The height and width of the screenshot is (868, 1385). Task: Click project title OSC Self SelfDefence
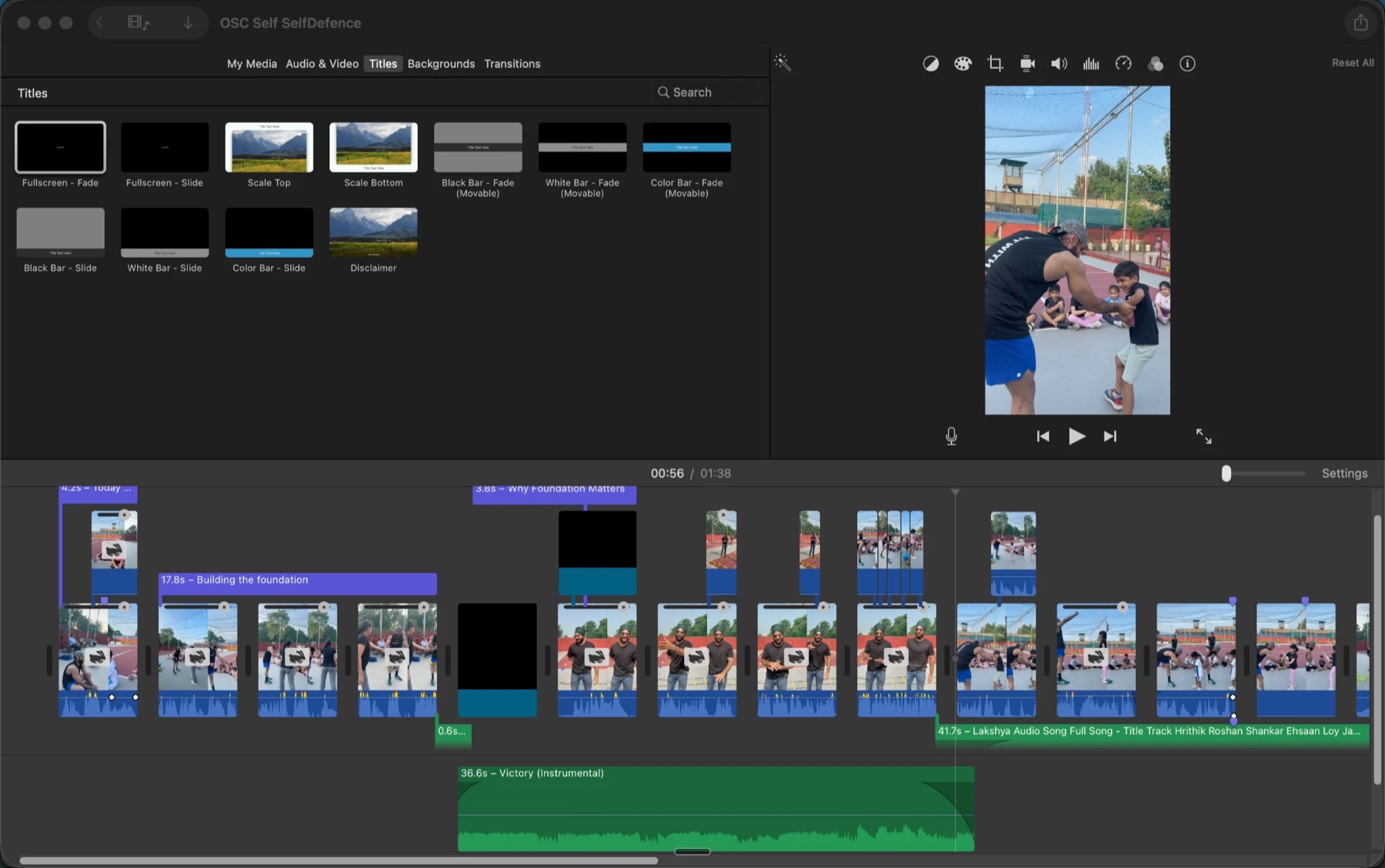290,23
